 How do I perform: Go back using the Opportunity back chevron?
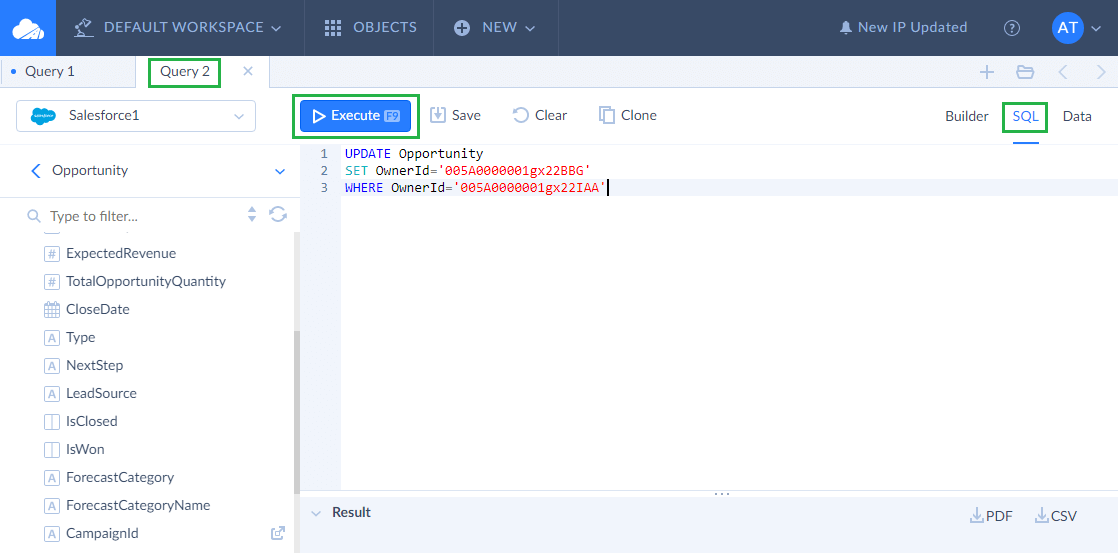click(36, 171)
